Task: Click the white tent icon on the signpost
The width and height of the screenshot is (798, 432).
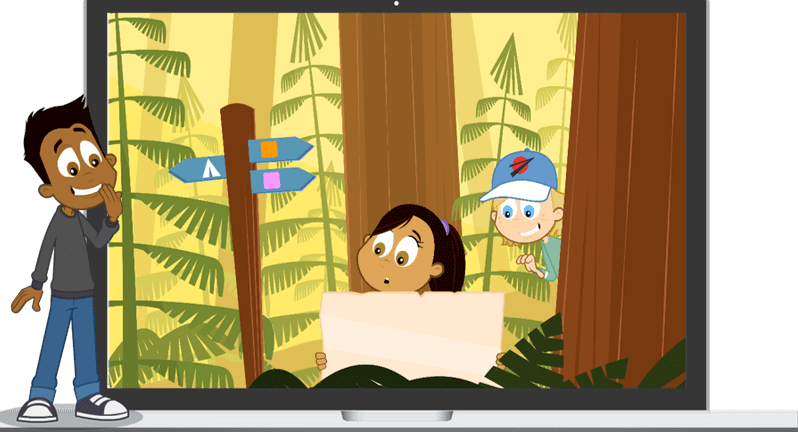Action: pyautogui.click(x=210, y=169)
